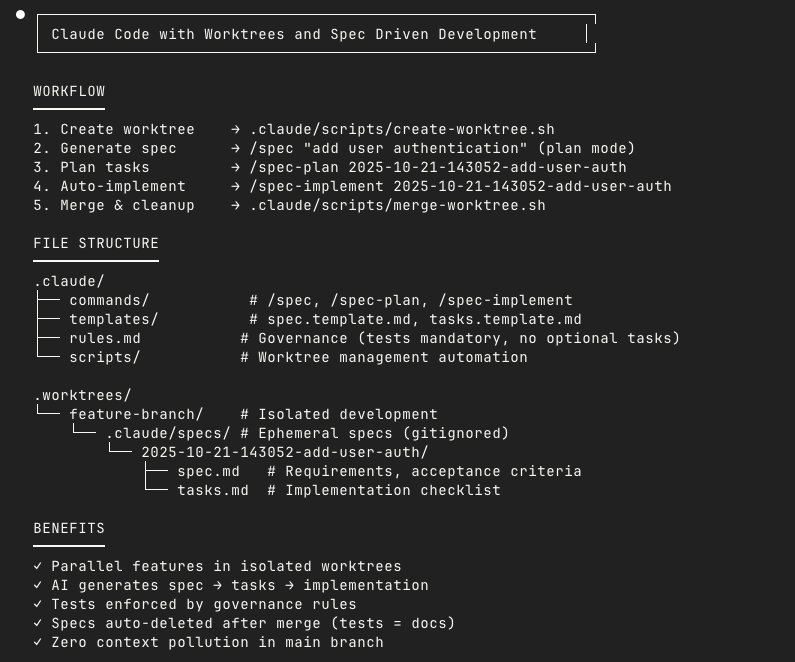
Task: Click the '# Ephemeral specs (gitignored)' comment
Action: (x=374, y=433)
